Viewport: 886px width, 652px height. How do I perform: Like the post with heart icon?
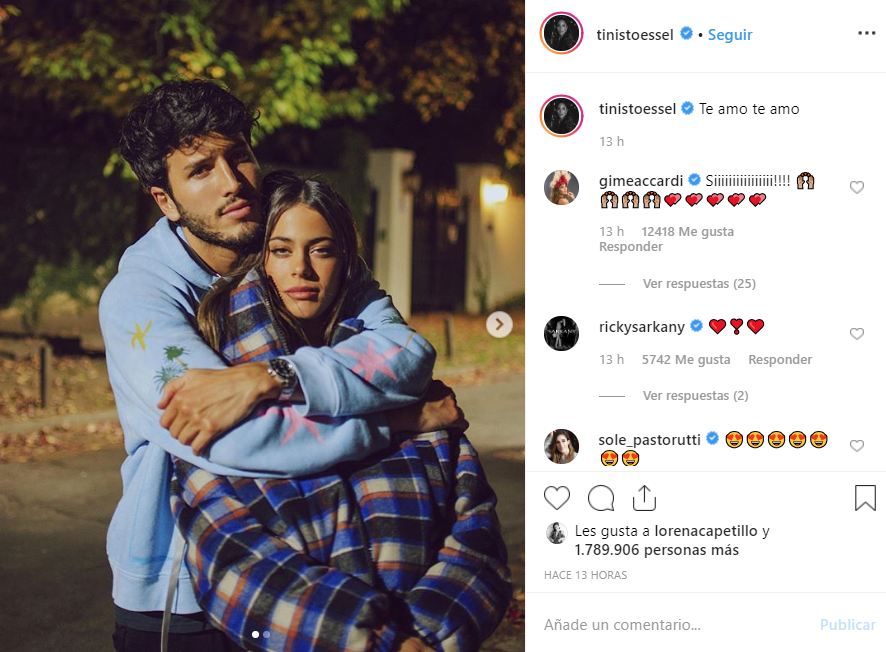tap(557, 498)
